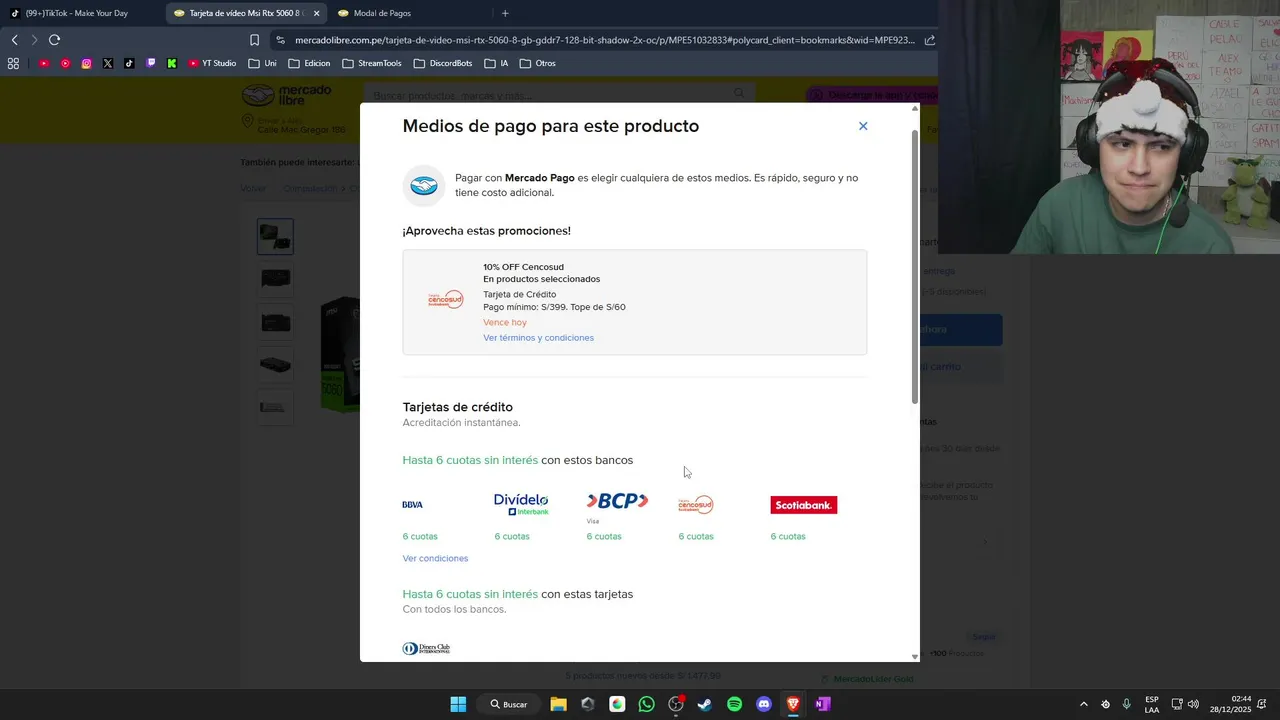Go back to the previous page
The height and width of the screenshot is (720, 1280).
tap(14, 40)
